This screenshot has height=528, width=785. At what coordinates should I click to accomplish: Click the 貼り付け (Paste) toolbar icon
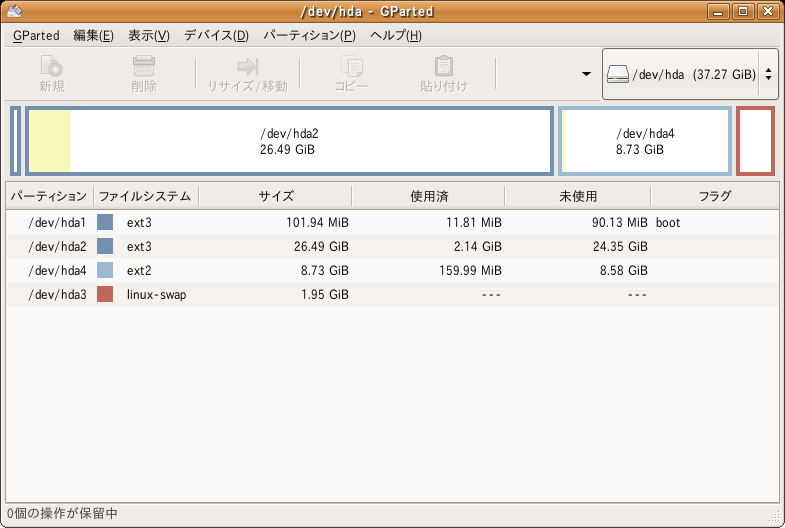point(444,74)
